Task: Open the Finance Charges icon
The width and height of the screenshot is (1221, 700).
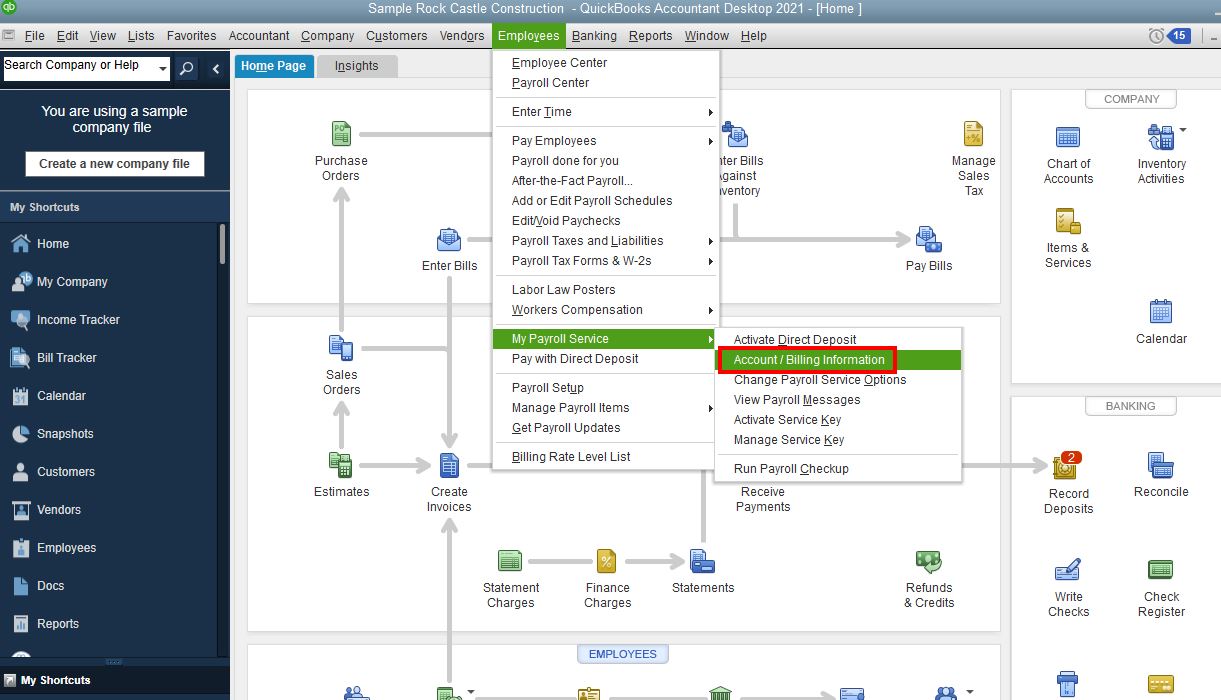Action: pyautogui.click(x=607, y=561)
